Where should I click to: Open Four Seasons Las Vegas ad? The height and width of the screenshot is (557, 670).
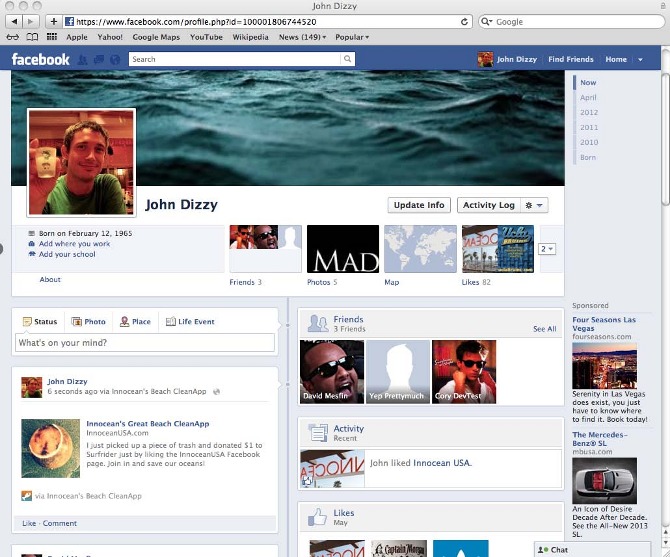pos(604,324)
